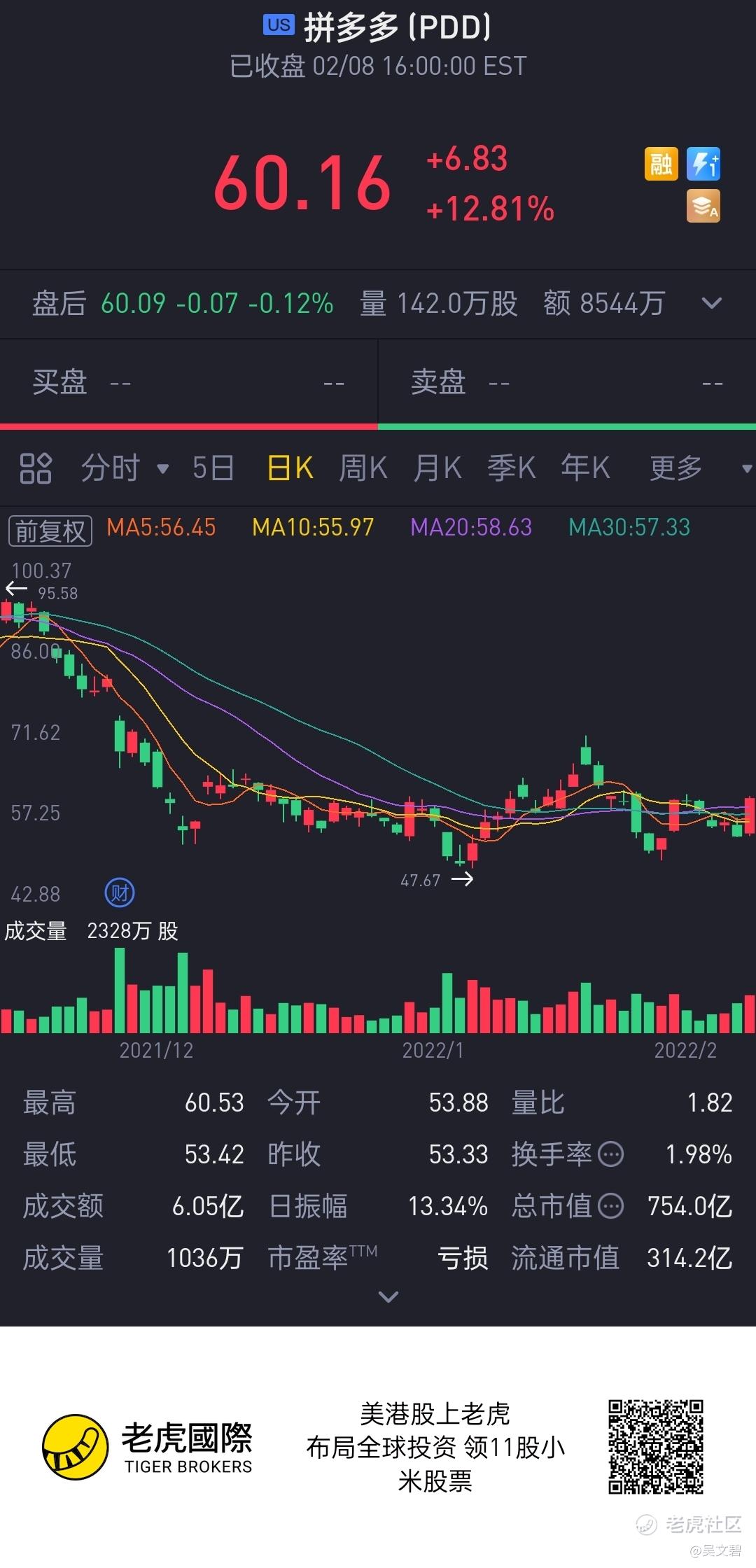Tap the 昨收 53.33 value
The image size is (756, 1568).
pos(458,1154)
